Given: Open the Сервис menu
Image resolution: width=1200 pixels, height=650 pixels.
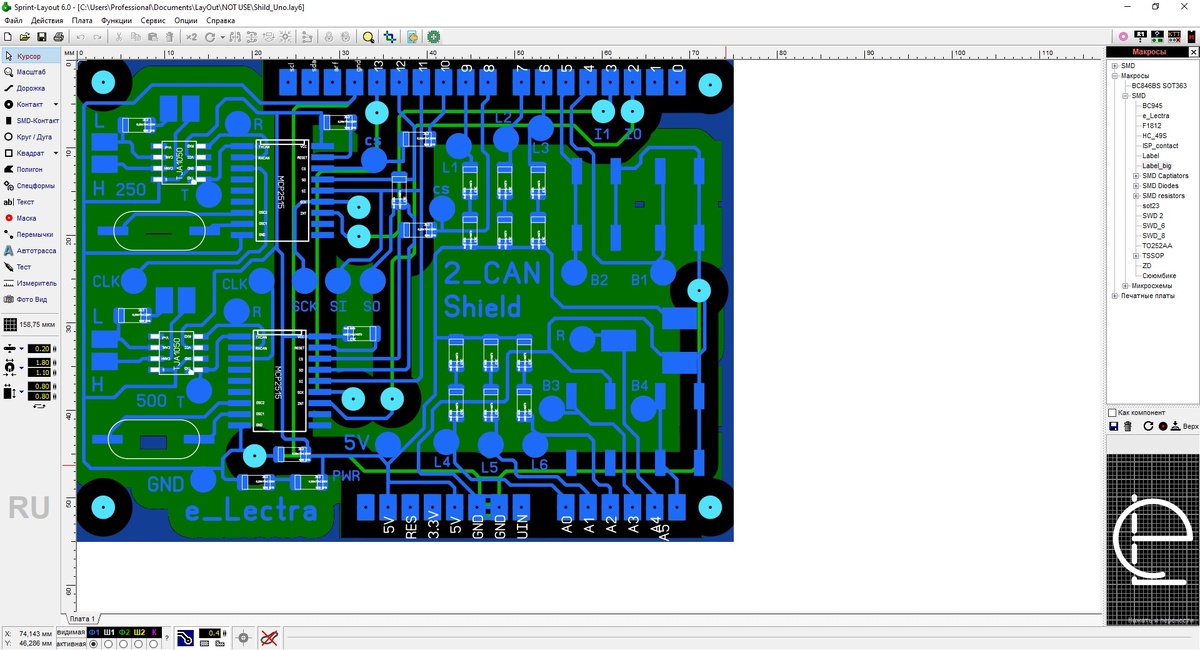Looking at the screenshot, I should click(153, 20).
